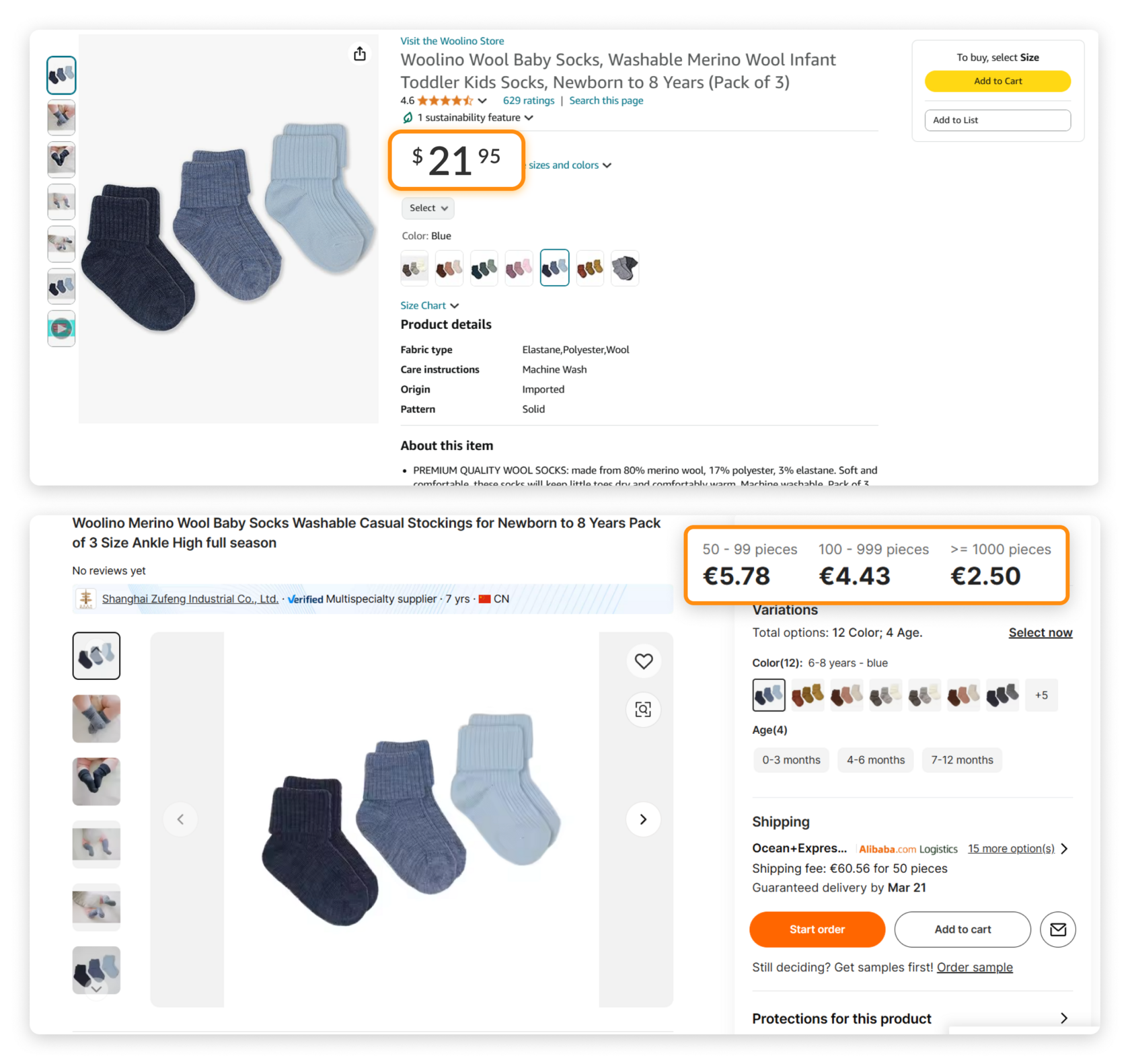Click the Verified supplier badge
Viewport: 1130px width, 1064px height.
point(305,599)
